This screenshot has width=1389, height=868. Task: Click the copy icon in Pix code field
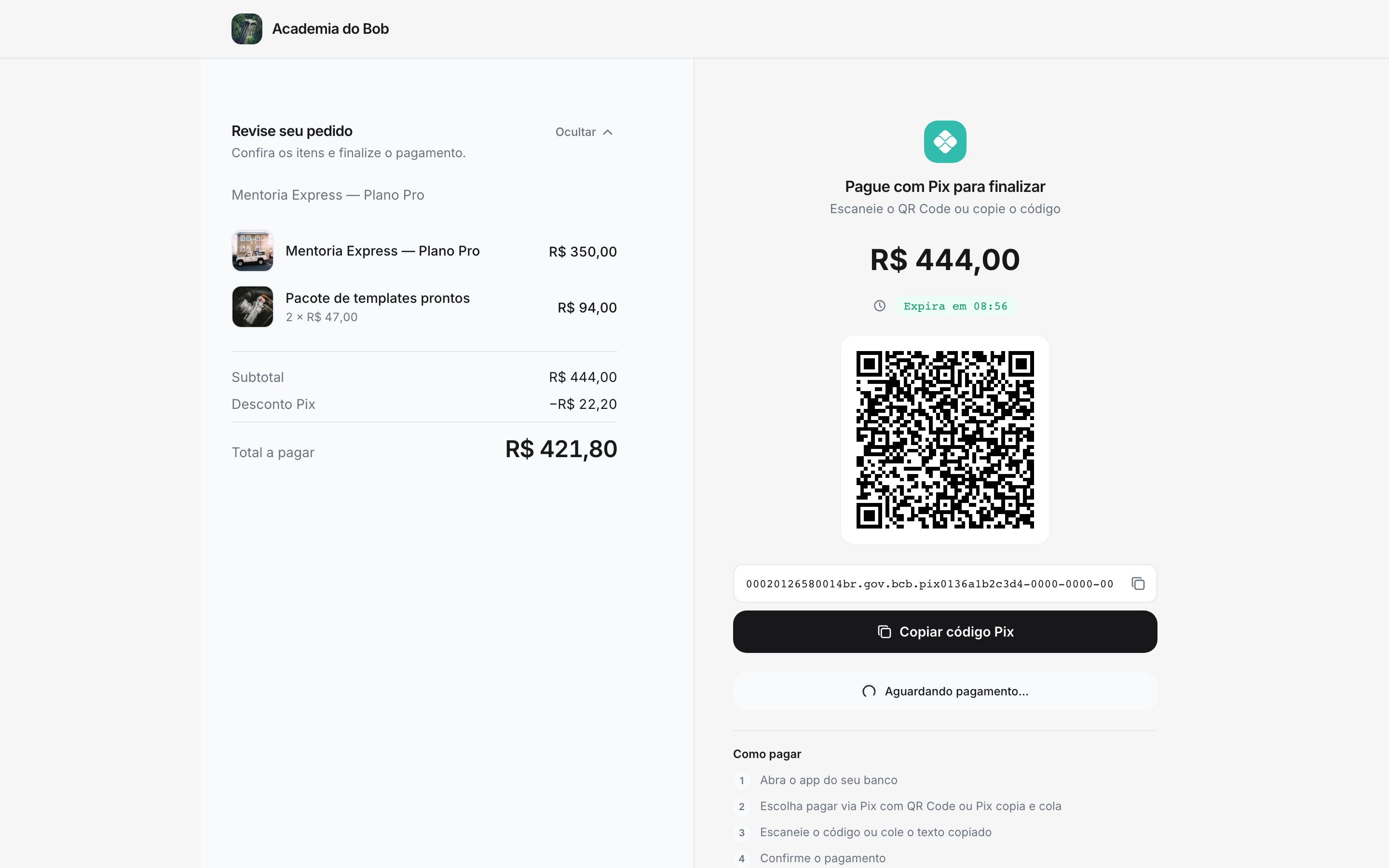[x=1138, y=583]
